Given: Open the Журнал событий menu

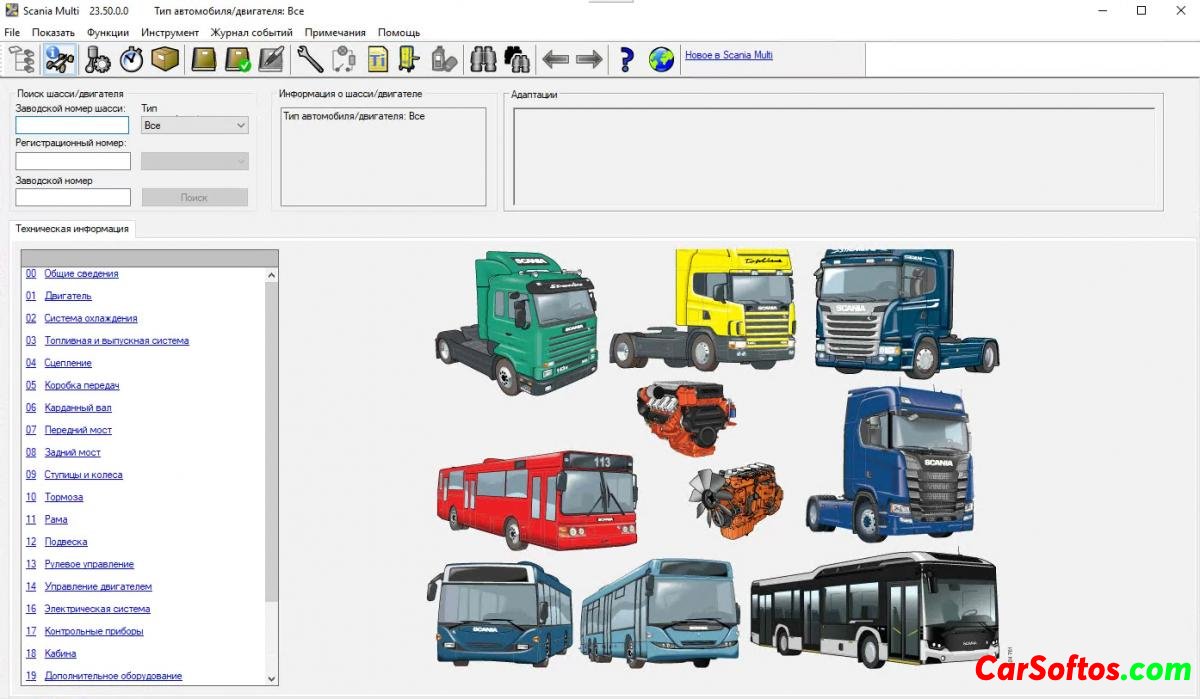Looking at the screenshot, I should 251,32.
